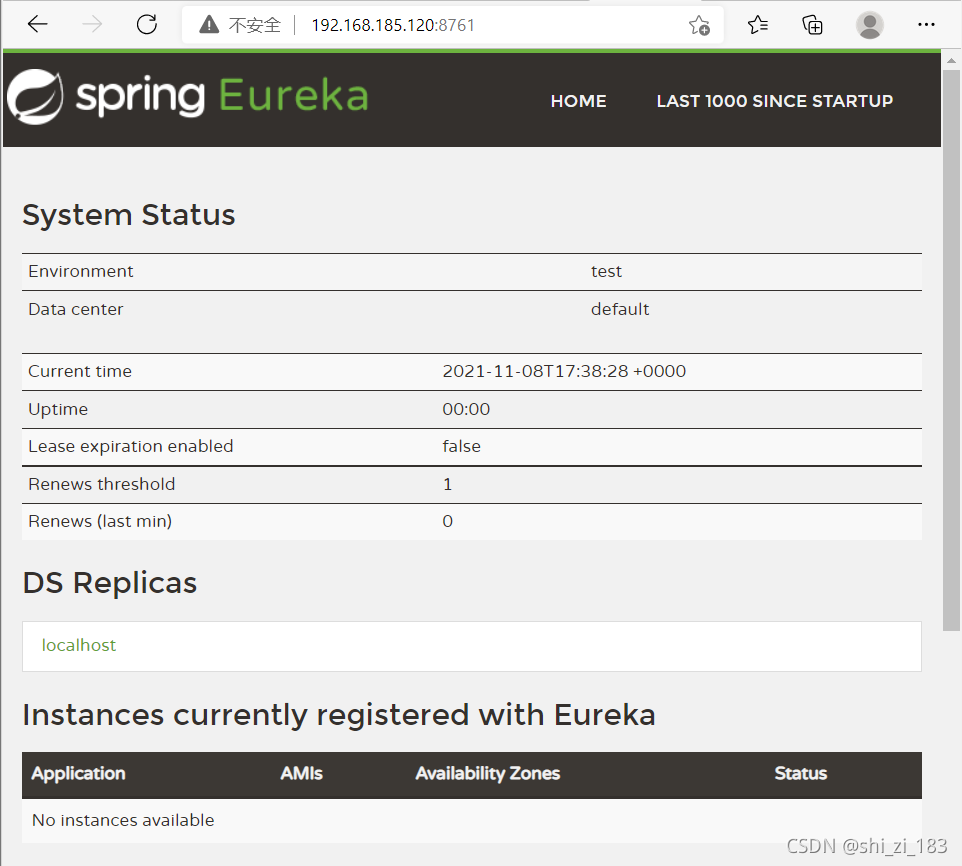Click 'Instances currently registered with Eureka' heading
Image resolution: width=962 pixels, height=866 pixels.
click(x=339, y=715)
